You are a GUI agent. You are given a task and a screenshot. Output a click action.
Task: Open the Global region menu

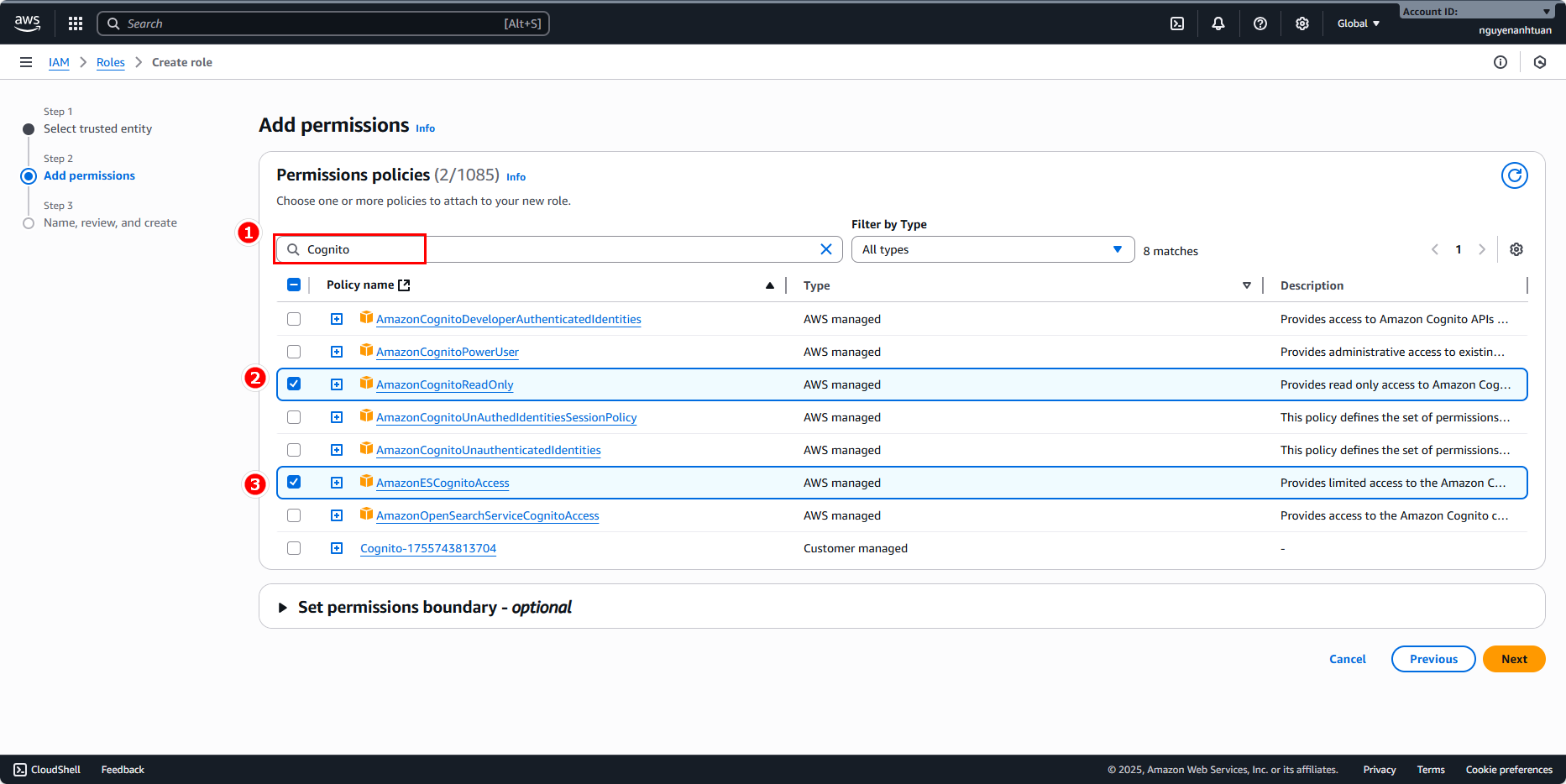(1358, 24)
